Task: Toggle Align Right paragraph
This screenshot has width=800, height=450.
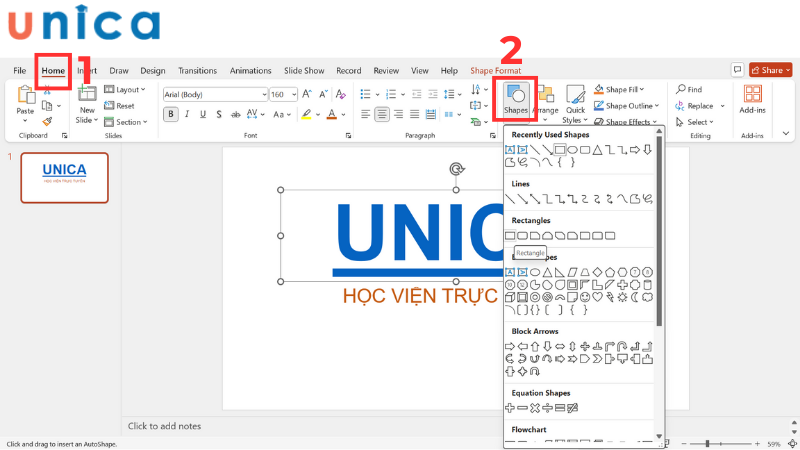Action: (x=398, y=114)
